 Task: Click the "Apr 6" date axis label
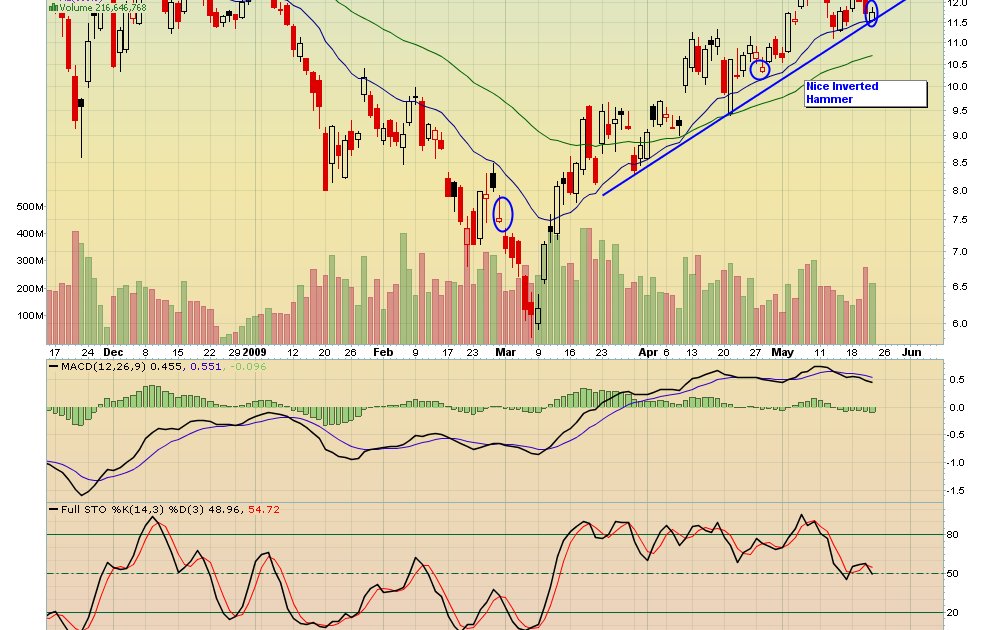coord(652,352)
